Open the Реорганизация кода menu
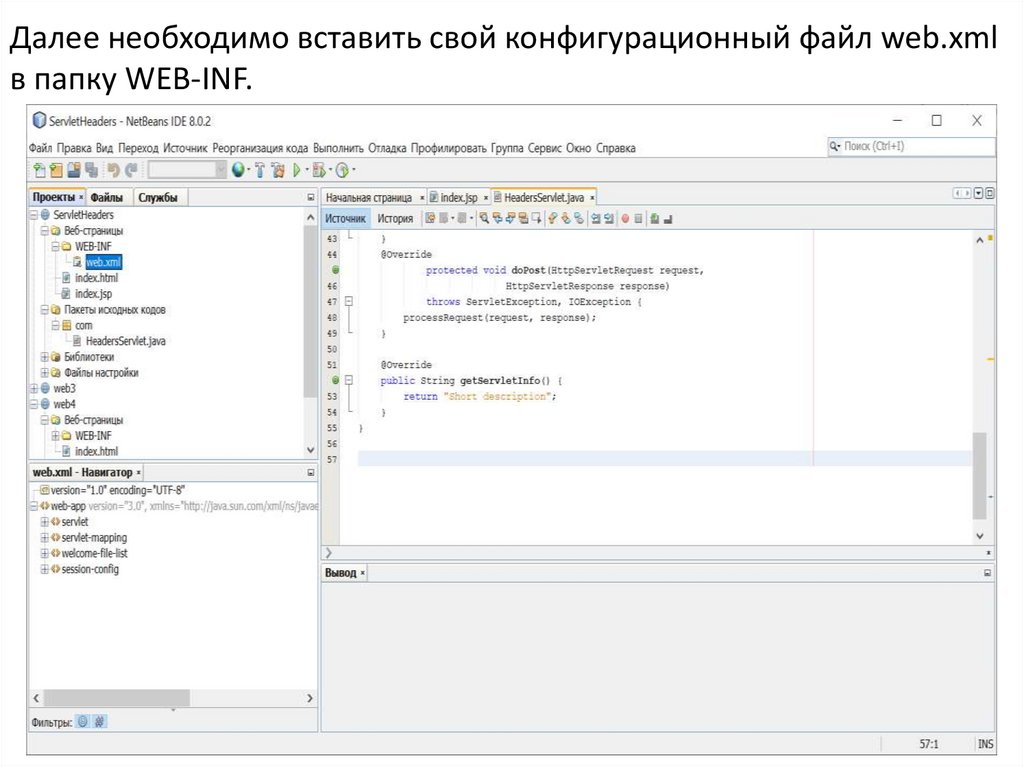This screenshot has width=1024, height=767. click(260, 148)
